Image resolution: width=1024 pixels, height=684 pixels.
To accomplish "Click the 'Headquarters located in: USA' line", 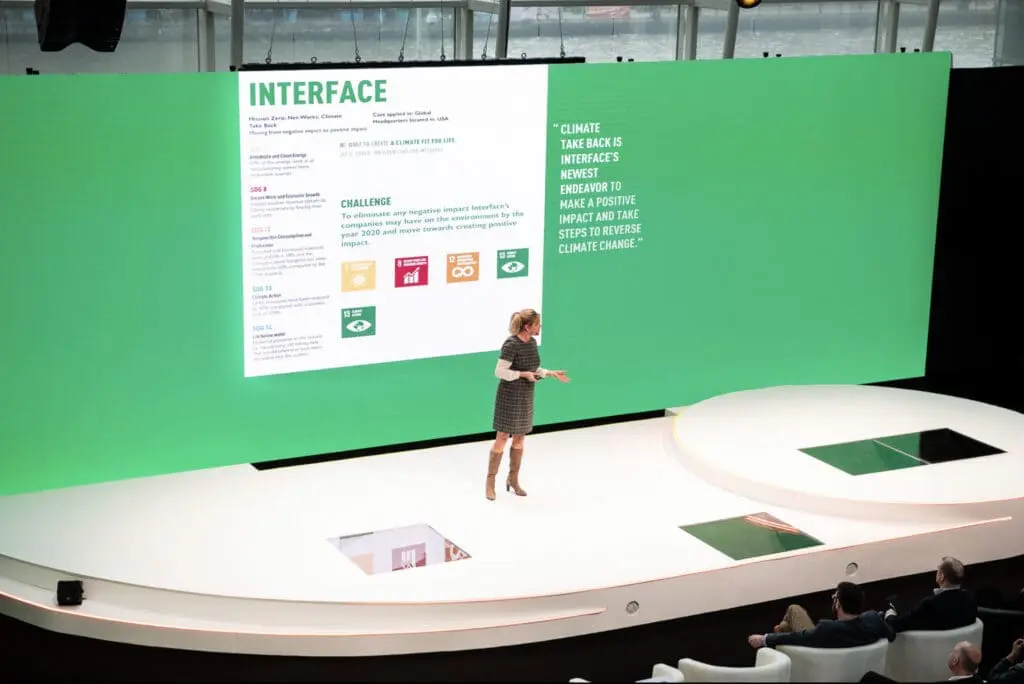I will [410, 120].
